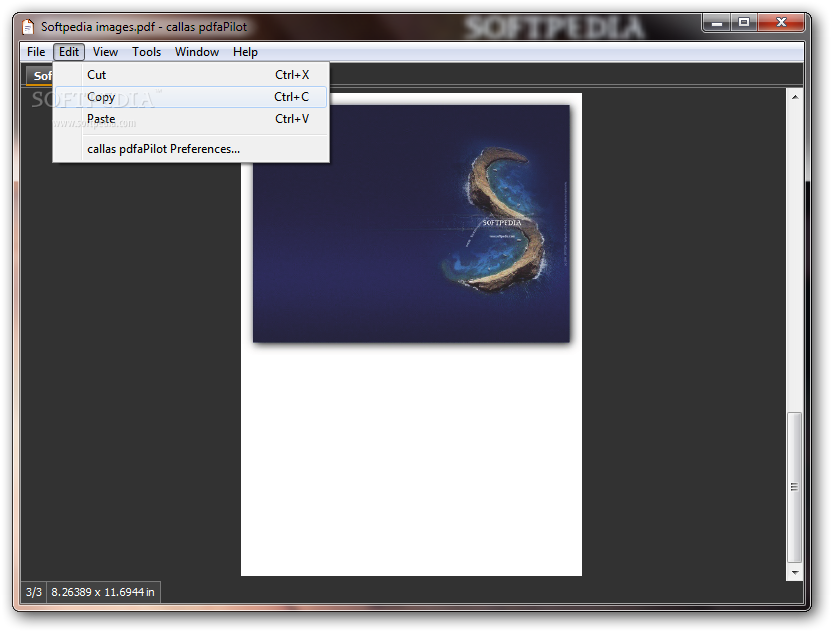
Task: Open the Window menu
Action: [x=197, y=52]
